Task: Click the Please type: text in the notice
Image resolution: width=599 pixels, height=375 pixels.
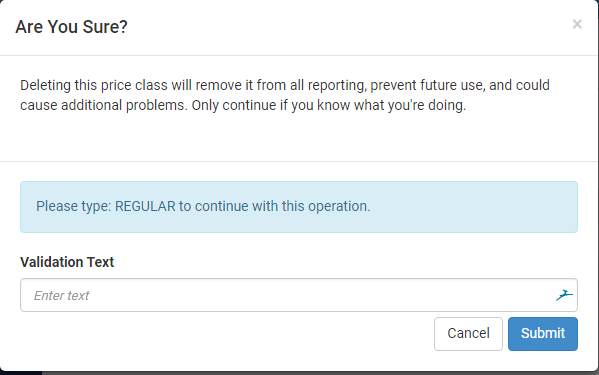Action: pos(73,206)
